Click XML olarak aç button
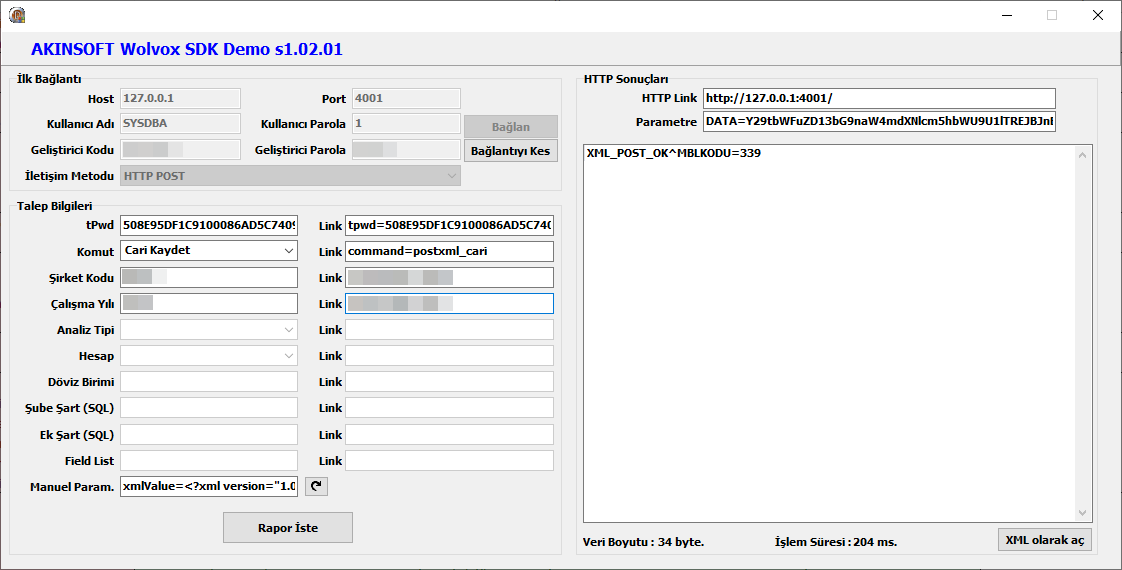 pyautogui.click(x=1044, y=540)
